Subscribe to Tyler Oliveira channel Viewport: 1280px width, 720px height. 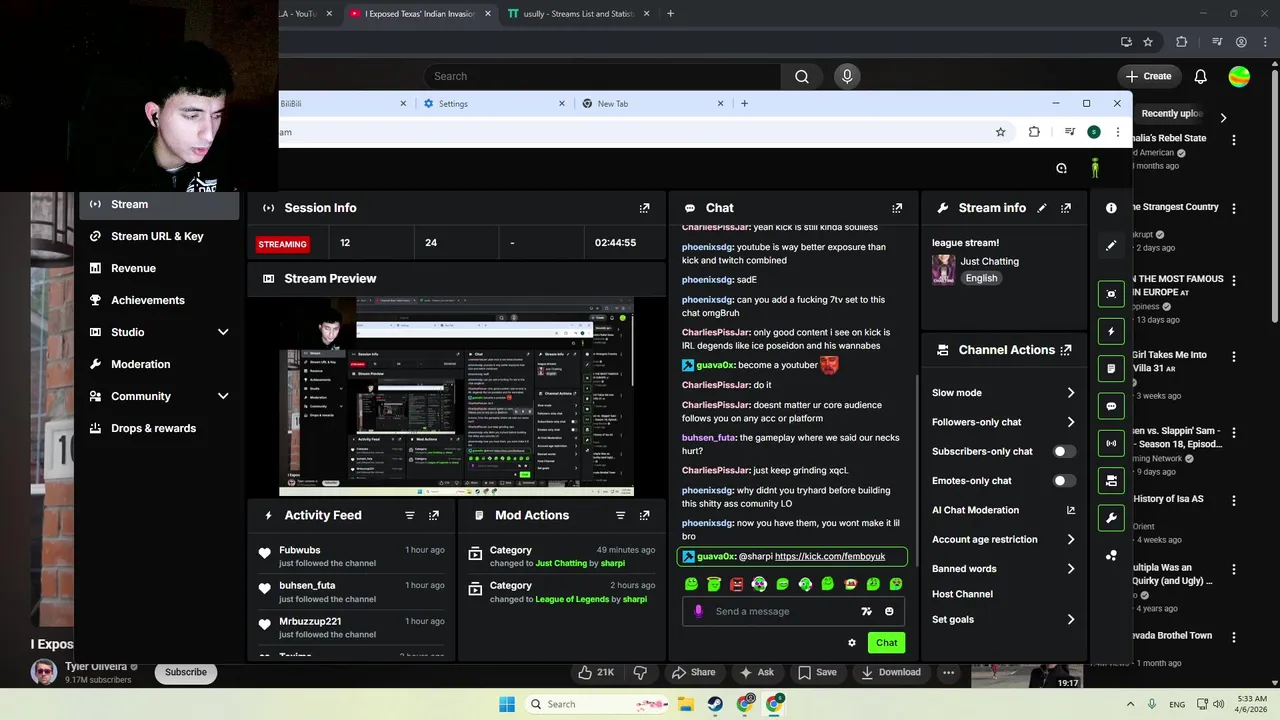pyautogui.click(x=186, y=672)
